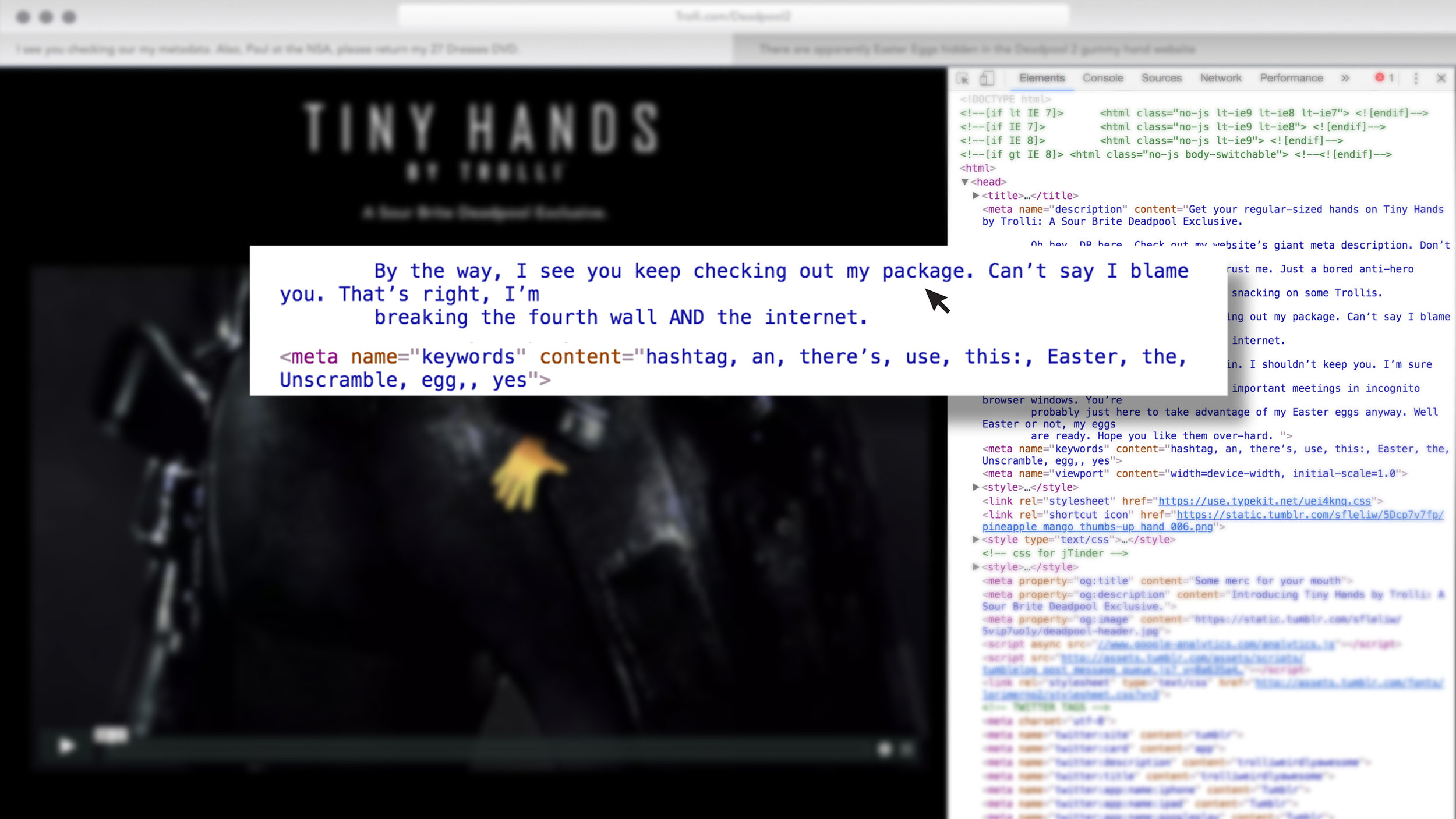Switch to the Elements tab

1042,78
